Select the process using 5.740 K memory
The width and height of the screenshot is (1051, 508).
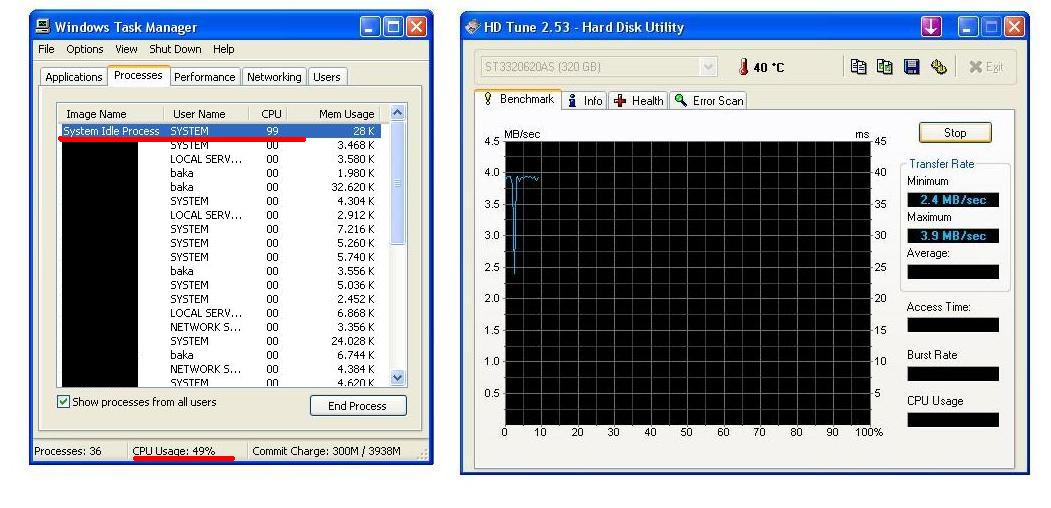click(x=221, y=257)
